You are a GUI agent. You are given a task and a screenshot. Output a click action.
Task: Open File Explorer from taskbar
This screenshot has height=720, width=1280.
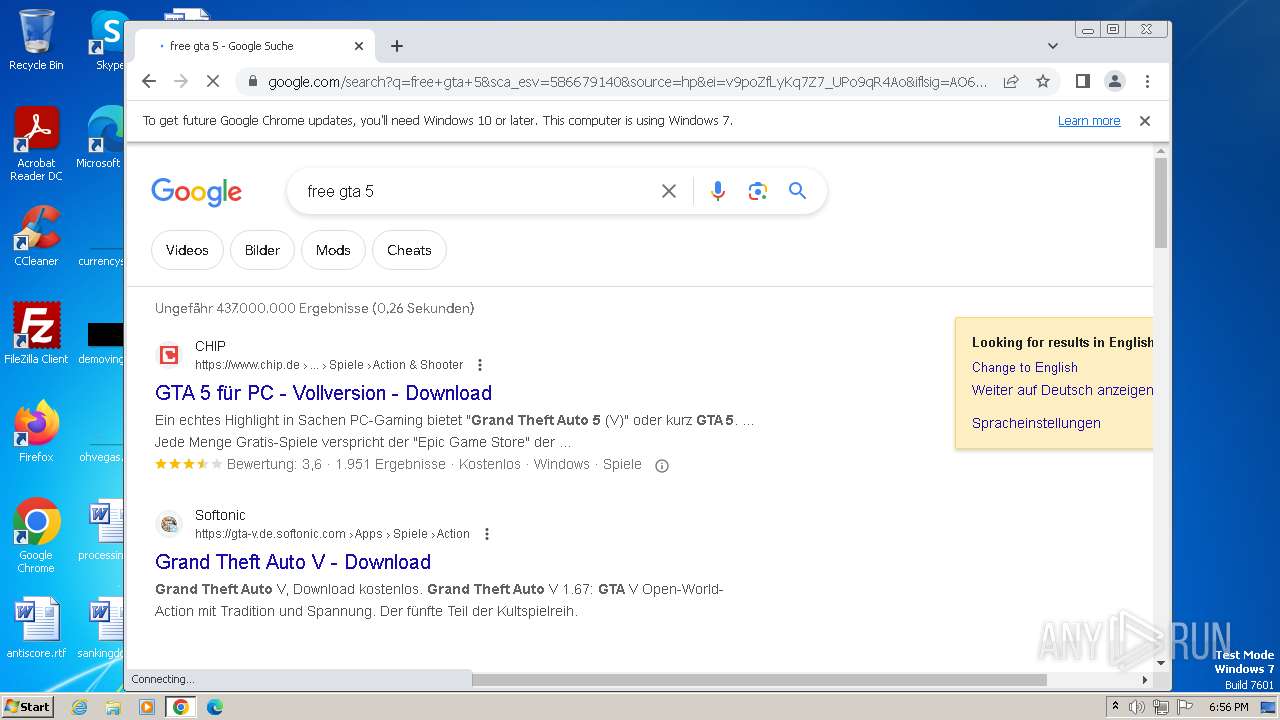tap(113, 707)
